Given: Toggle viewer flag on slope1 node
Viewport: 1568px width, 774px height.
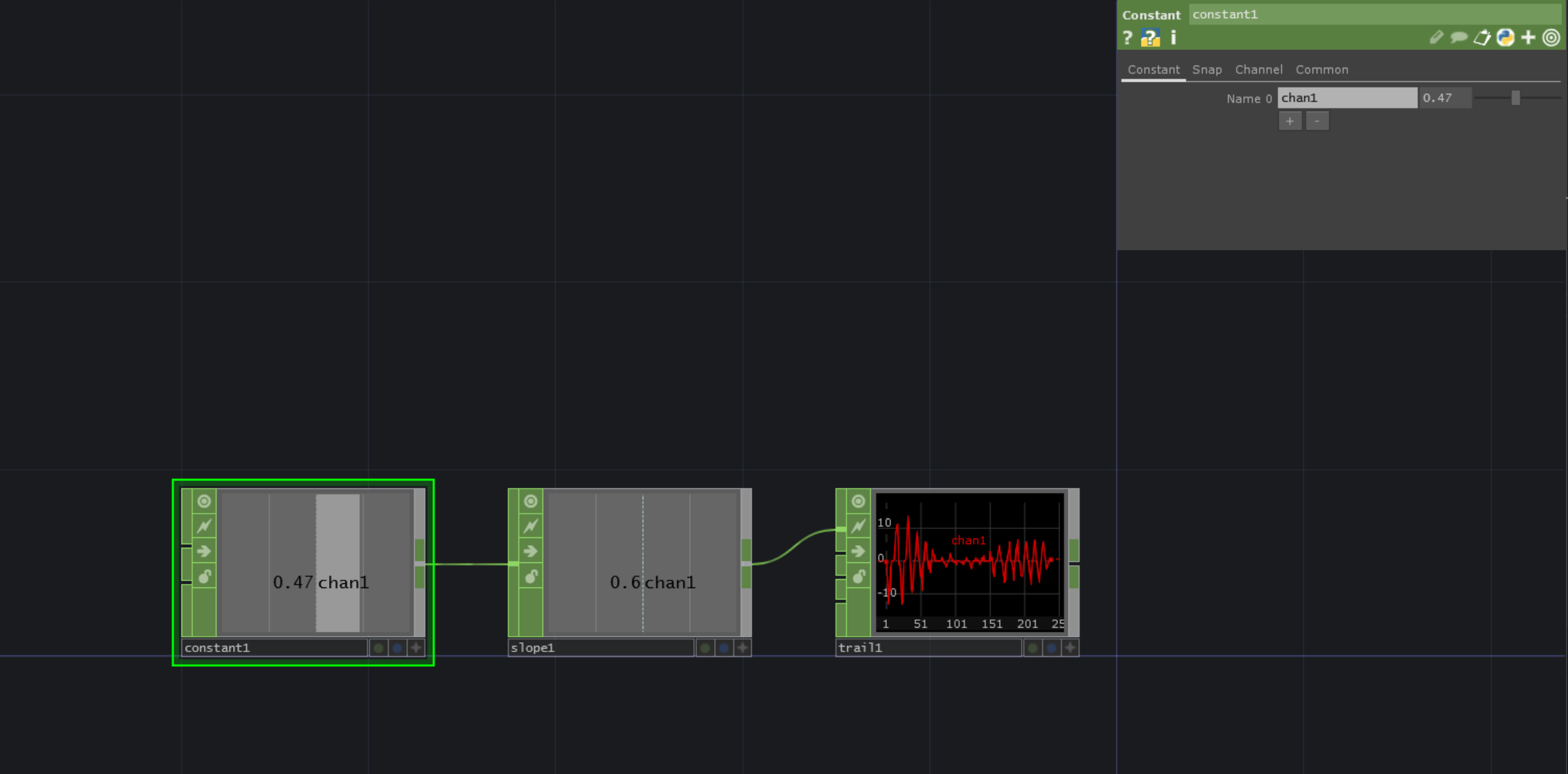Looking at the screenshot, I should click(x=531, y=501).
